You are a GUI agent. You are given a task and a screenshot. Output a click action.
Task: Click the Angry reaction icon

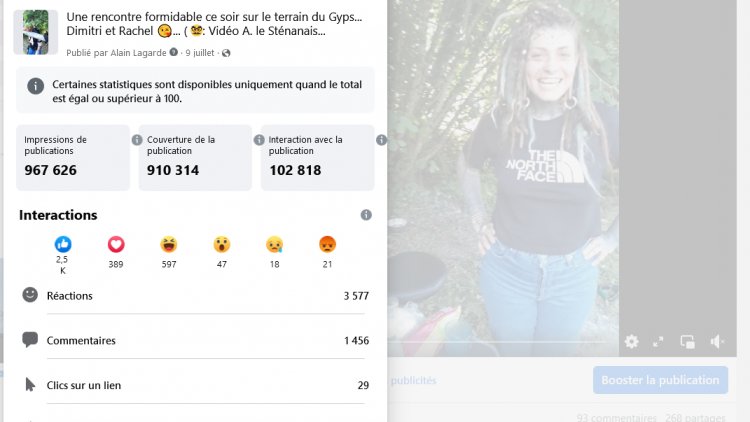point(327,244)
